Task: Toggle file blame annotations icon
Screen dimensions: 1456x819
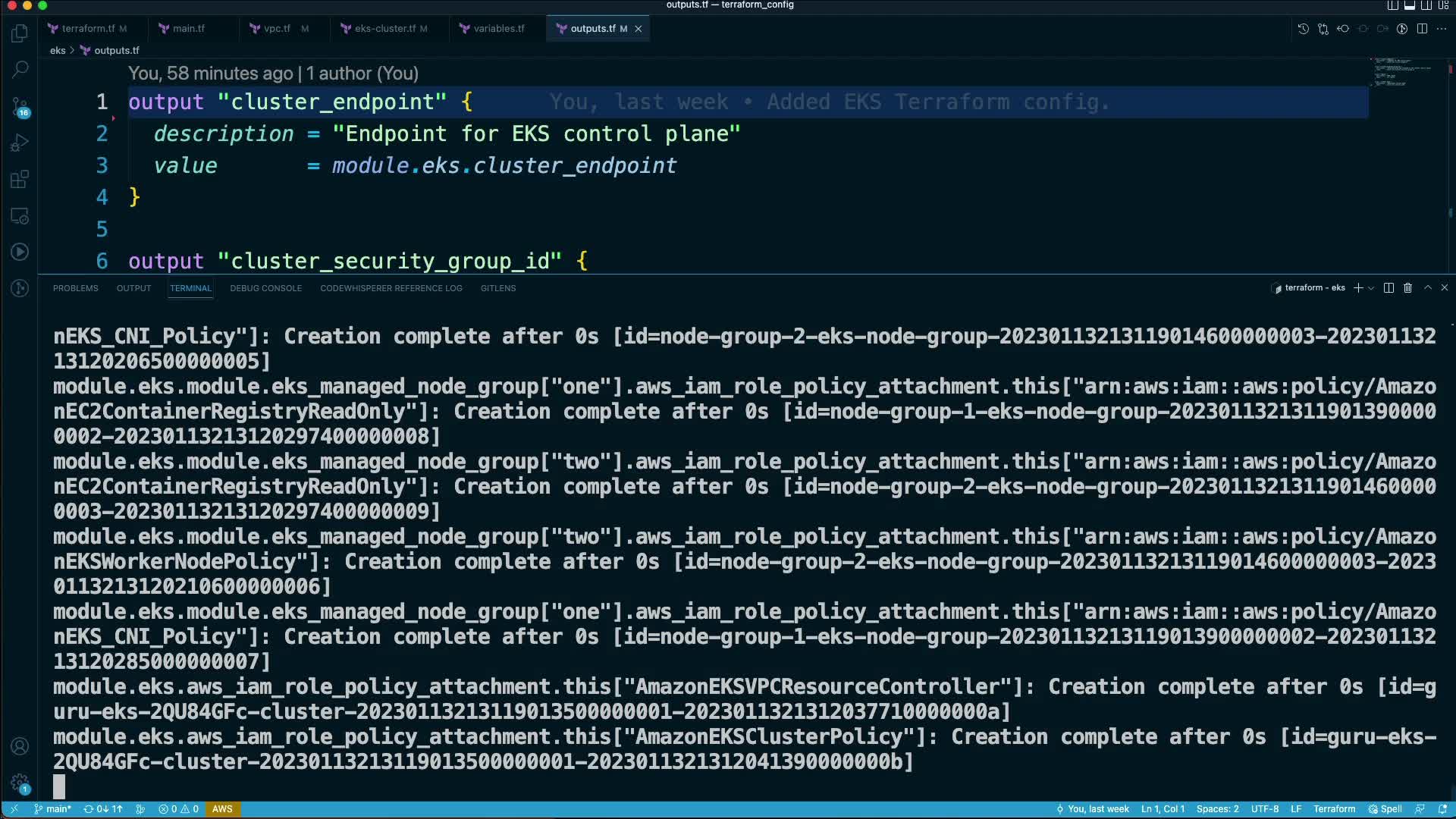Action: [x=1402, y=29]
